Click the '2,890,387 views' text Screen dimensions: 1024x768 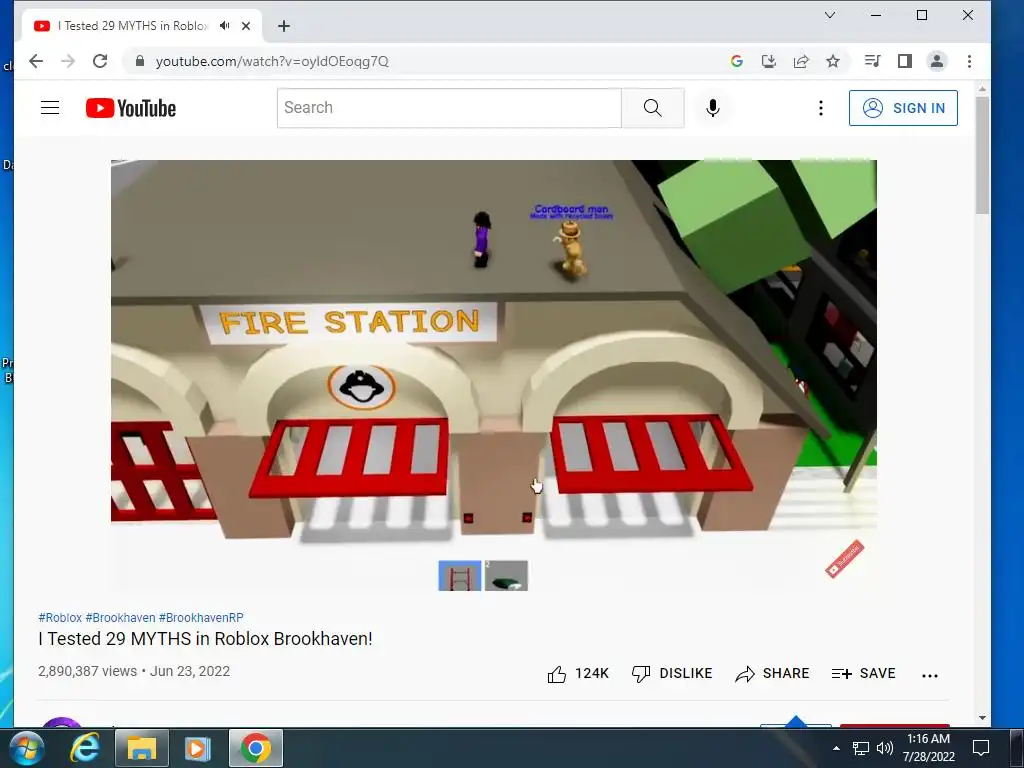tap(88, 671)
